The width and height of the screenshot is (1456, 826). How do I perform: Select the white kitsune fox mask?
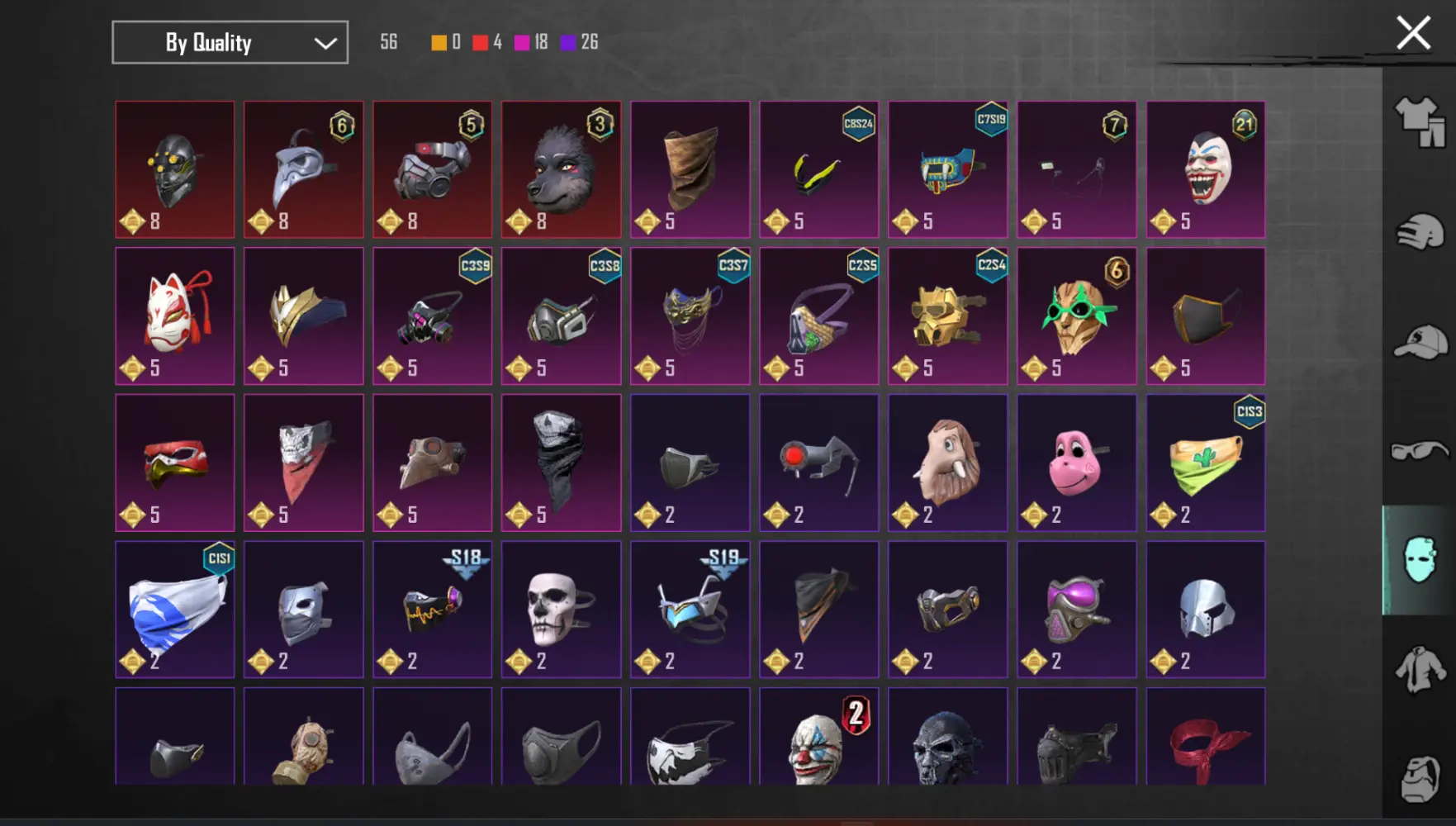(175, 316)
